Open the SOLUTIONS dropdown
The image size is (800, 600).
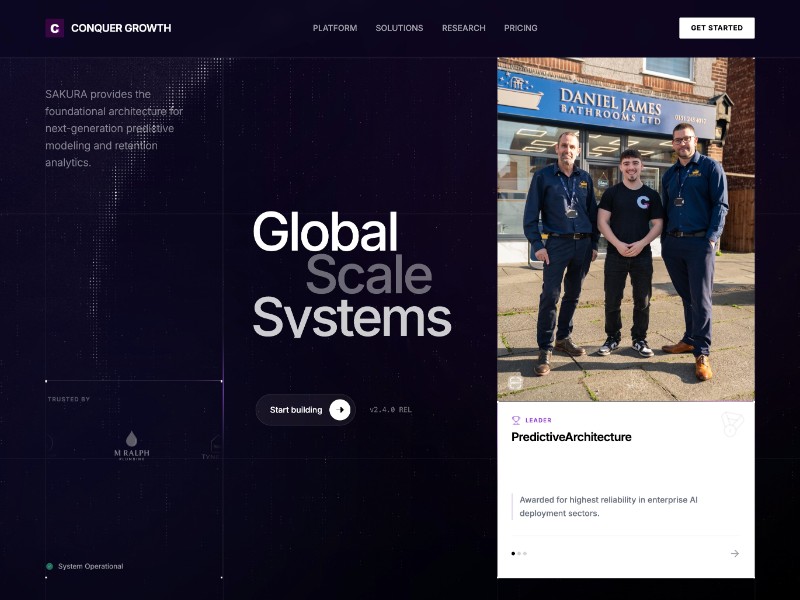[x=399, y=28]
